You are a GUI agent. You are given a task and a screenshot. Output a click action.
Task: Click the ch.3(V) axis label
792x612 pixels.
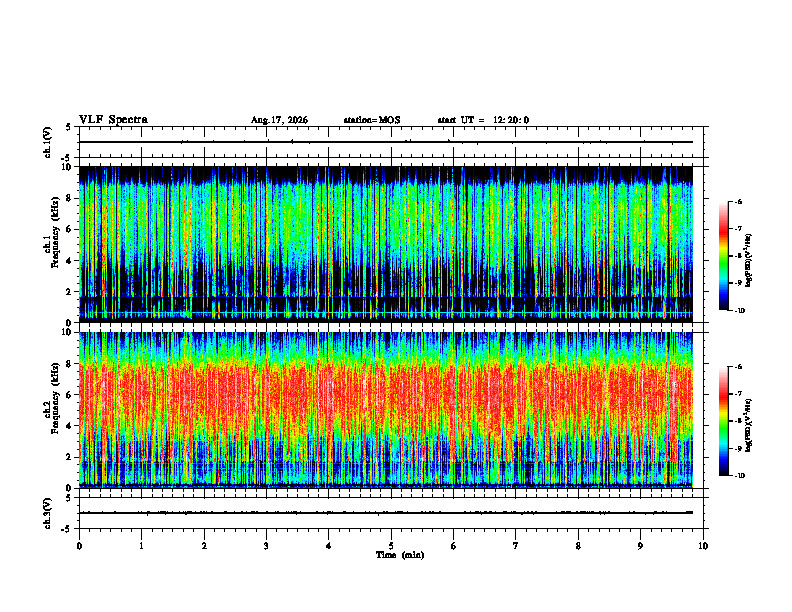tap(48, 513)
